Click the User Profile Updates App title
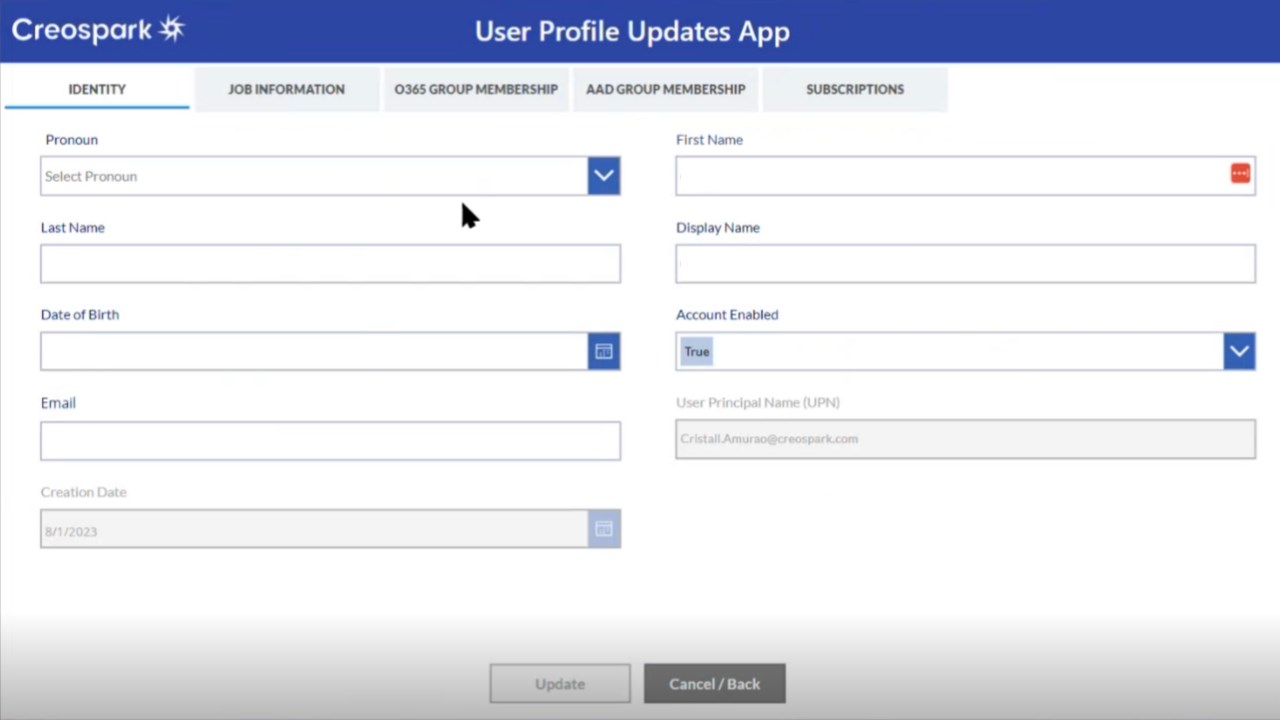 632,31
